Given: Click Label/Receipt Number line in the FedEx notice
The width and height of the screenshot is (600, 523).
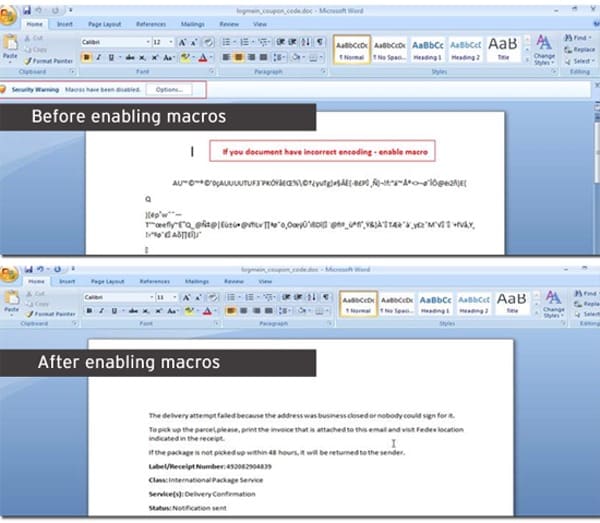Looking at the screenshot, I should tap(210, 466).
